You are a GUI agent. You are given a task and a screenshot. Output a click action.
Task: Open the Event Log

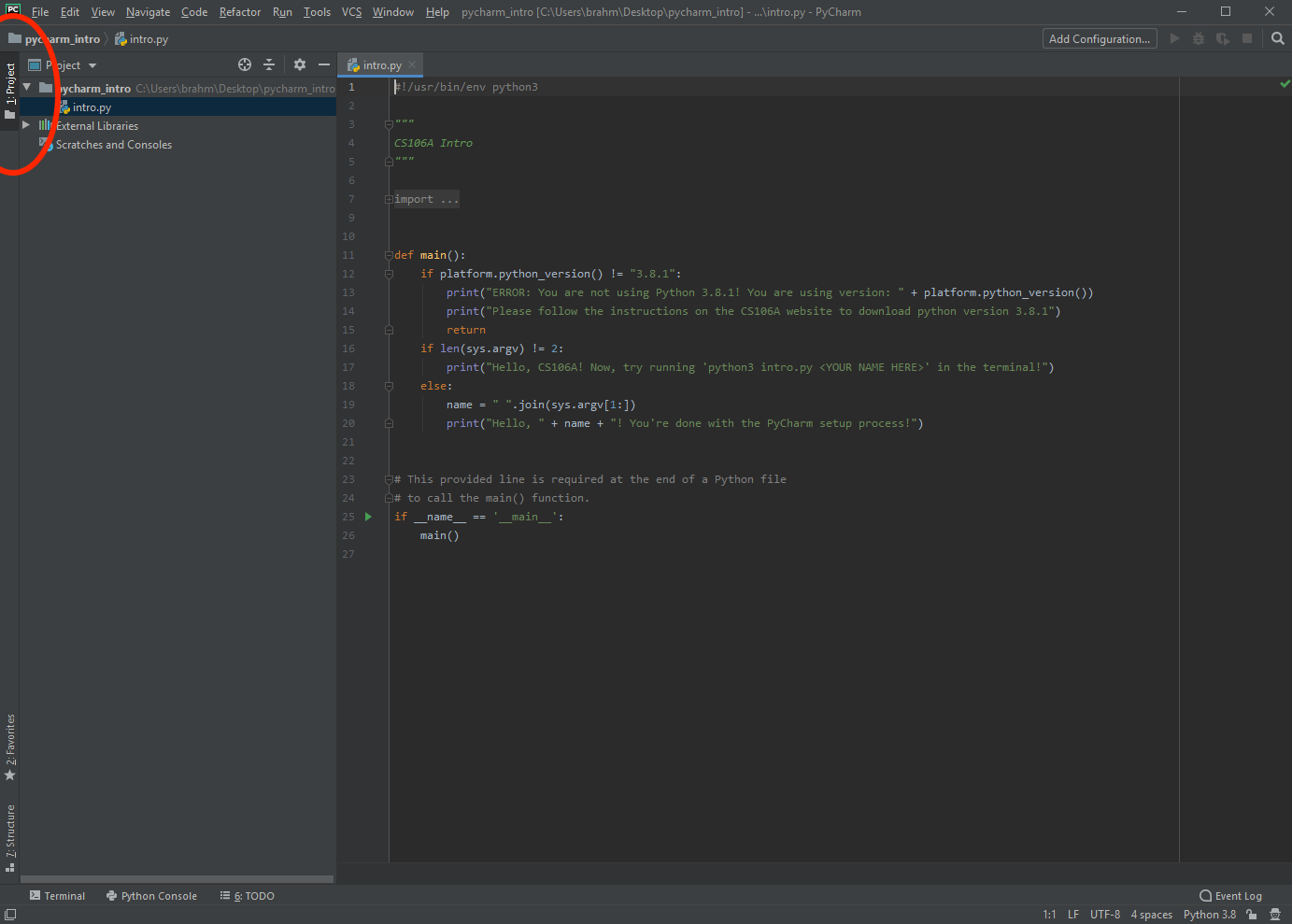1230,895
